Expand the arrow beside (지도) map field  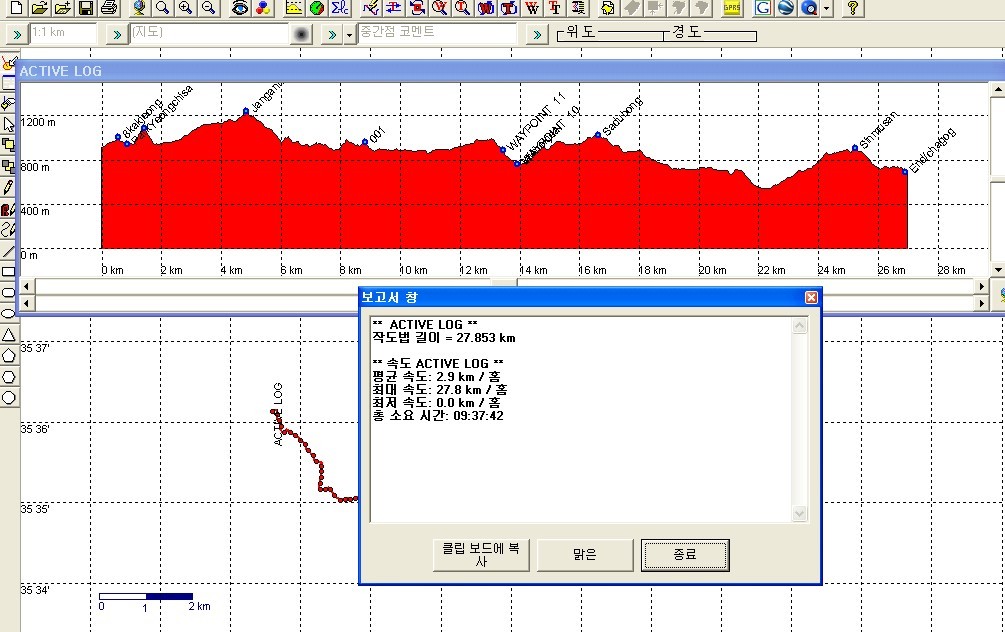click(x=117, y=35)
